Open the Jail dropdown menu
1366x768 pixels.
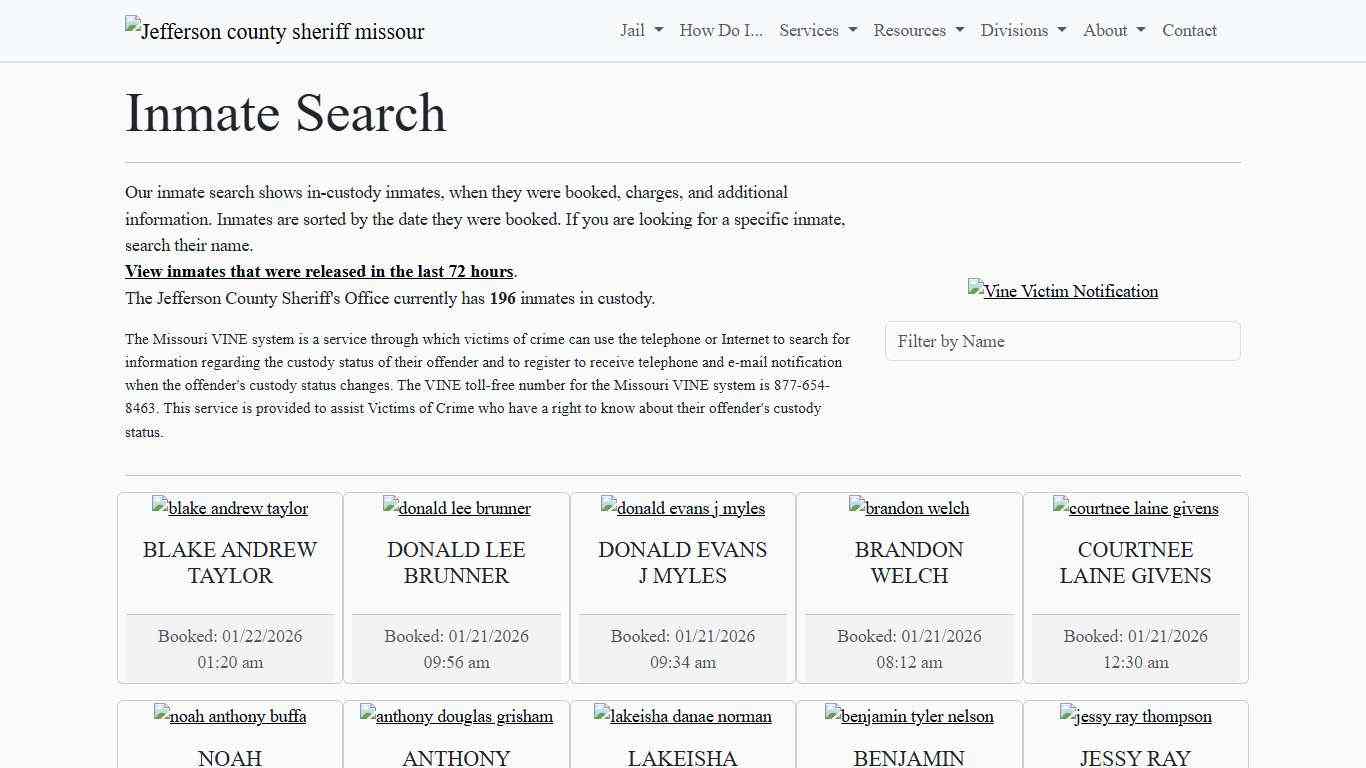[x=640, y=30]
